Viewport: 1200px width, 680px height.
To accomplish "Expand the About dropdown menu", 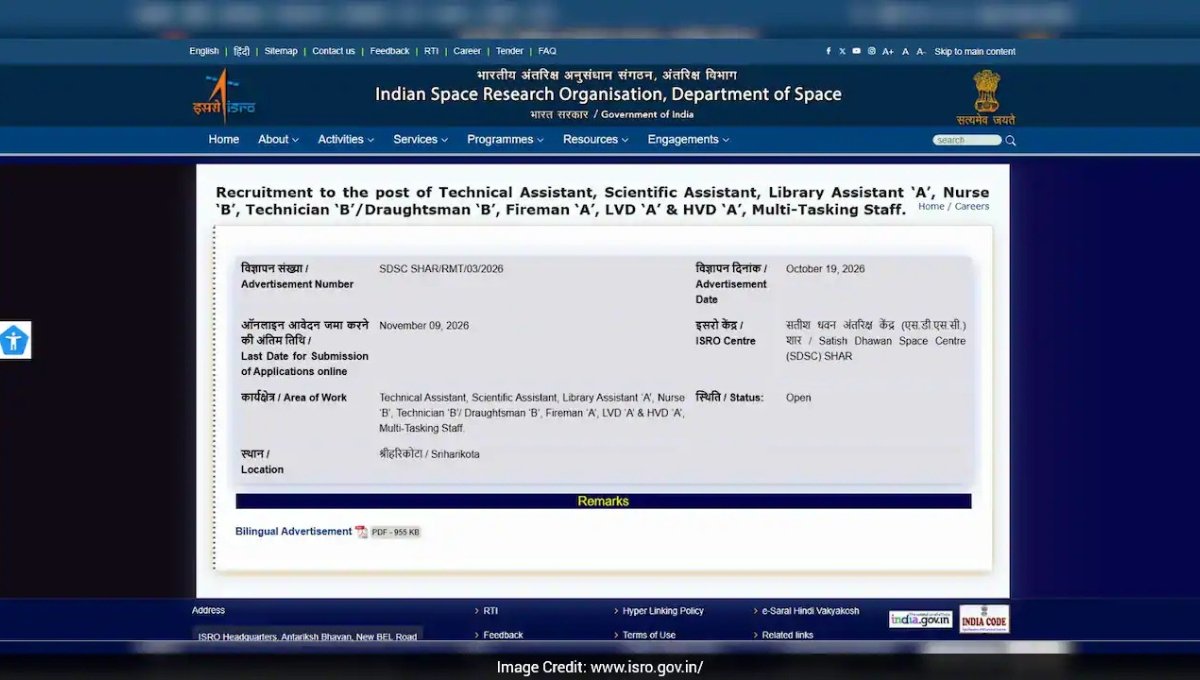I will [x=278, y=140].
